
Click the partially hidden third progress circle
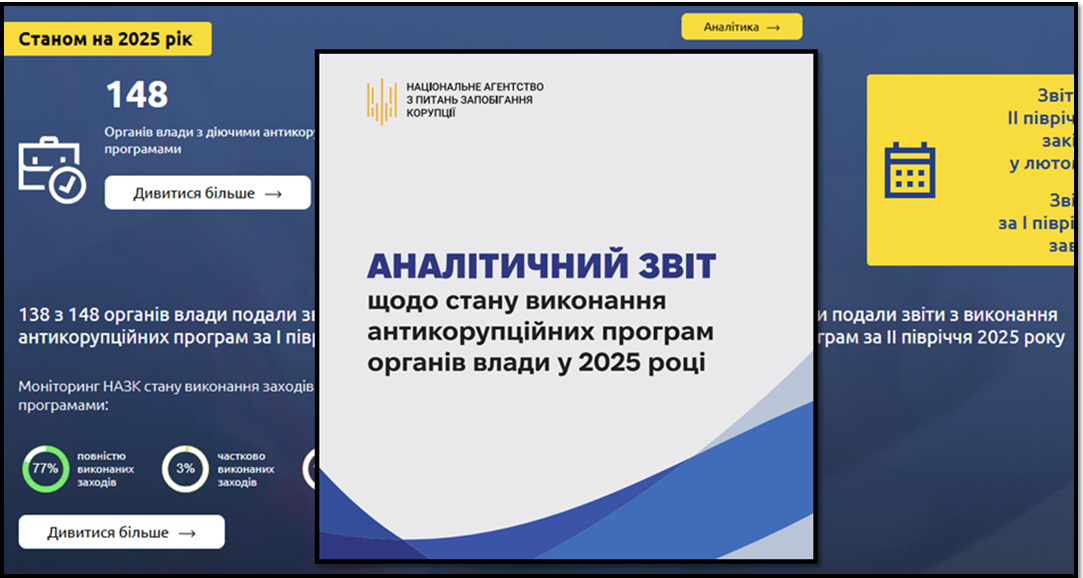pos(309,469)
